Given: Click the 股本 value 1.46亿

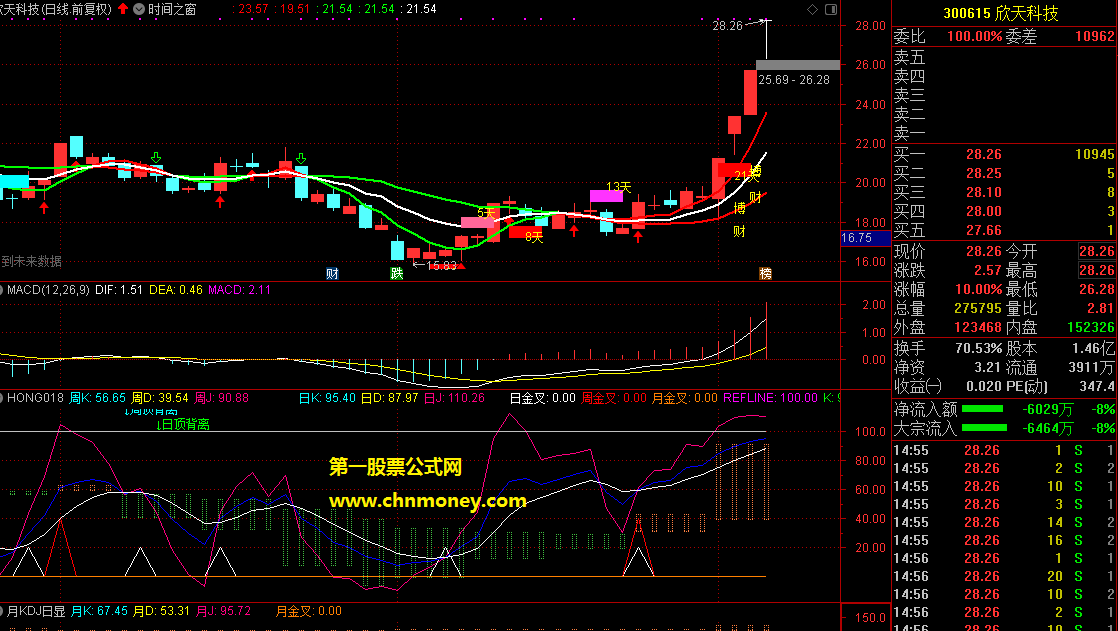Looking at the screenshot, I should tap(1092, 349).
